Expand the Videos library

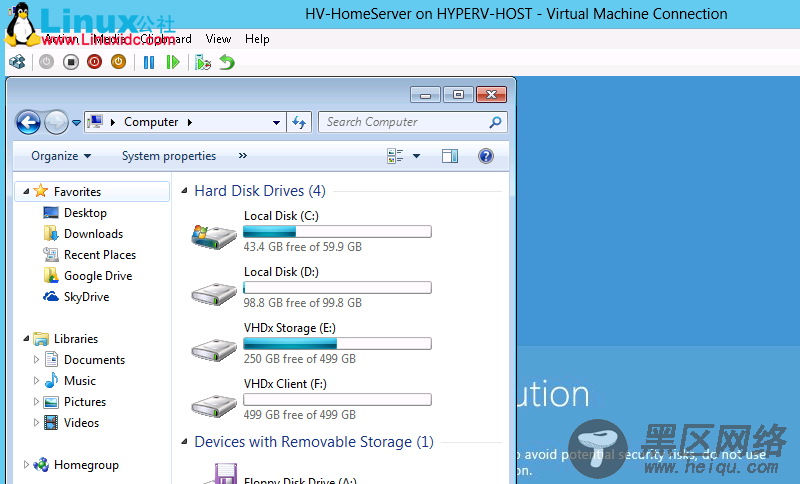point(36,422)
